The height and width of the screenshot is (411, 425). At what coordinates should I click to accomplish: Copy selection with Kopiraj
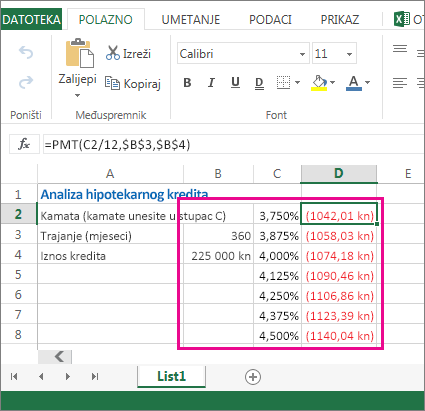click(x=133, y=83)
